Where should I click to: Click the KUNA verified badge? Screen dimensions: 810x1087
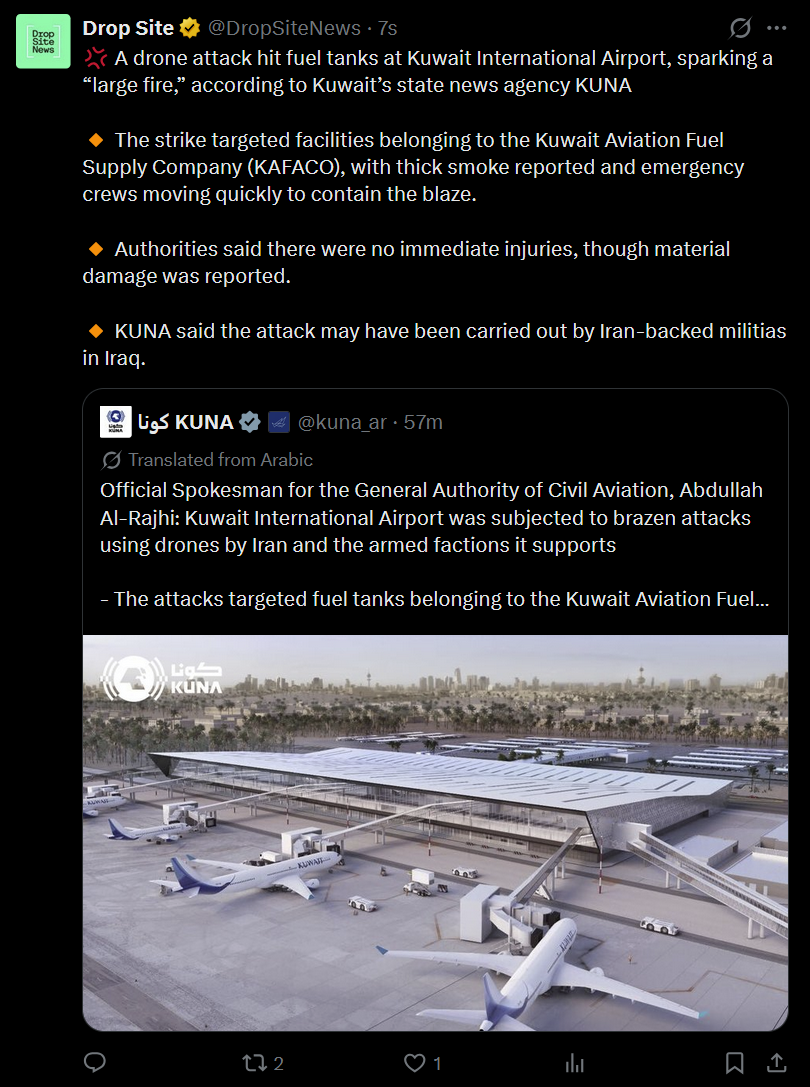250,421
